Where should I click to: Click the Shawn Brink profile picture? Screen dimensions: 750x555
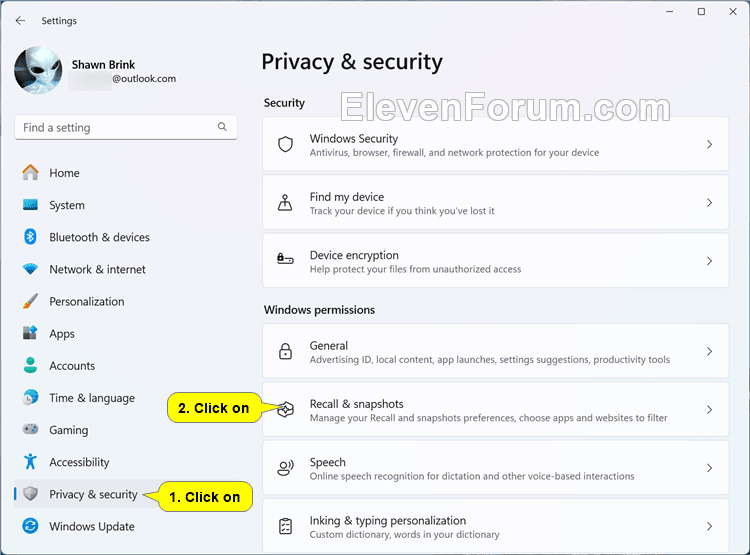[x=38, y=70]
